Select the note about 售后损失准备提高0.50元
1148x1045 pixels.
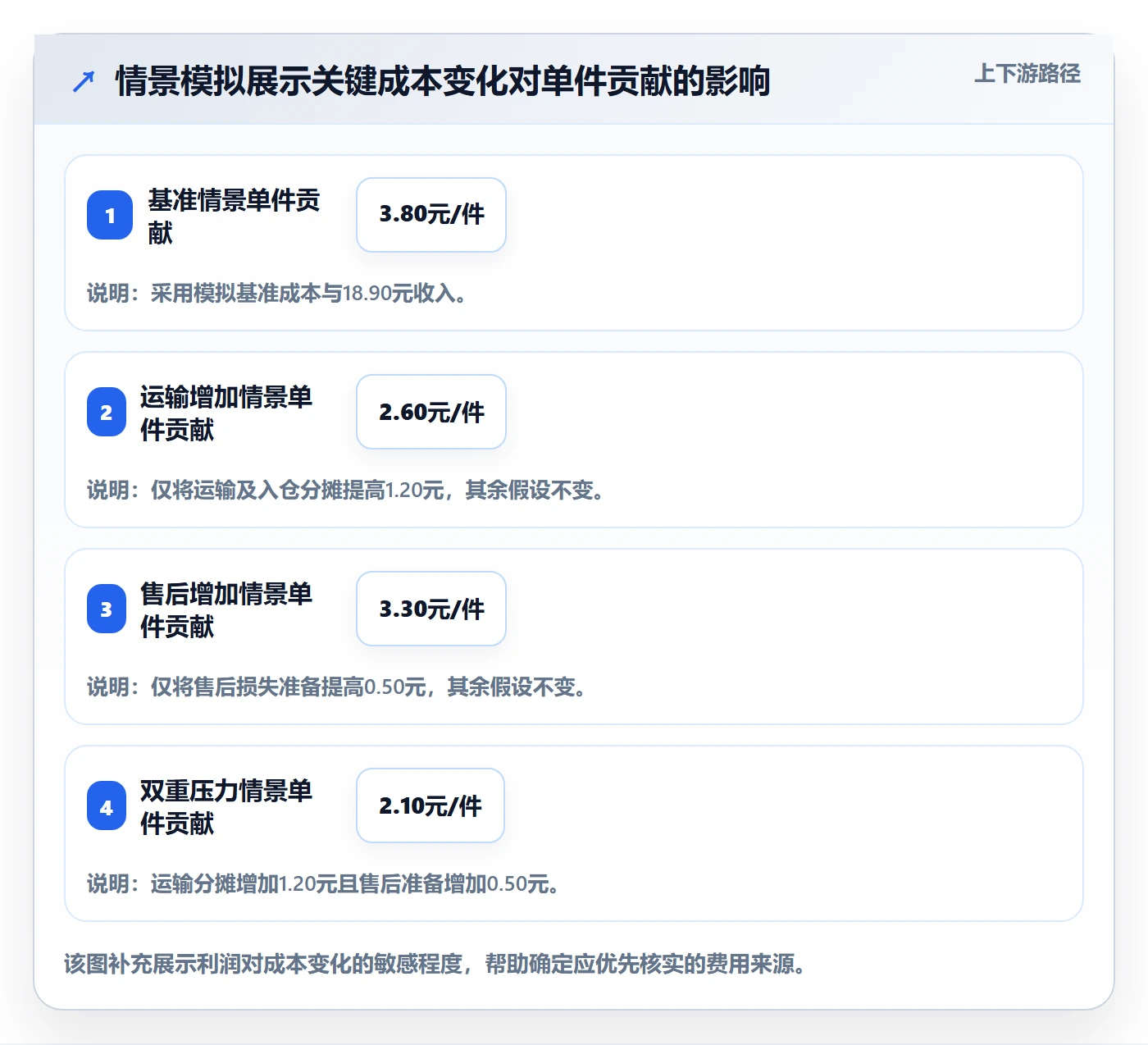coord(338,687)
